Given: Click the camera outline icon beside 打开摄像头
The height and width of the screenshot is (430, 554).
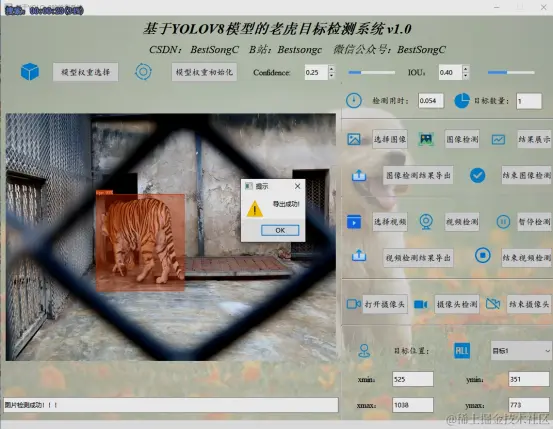Looking at the screenshot, I should coord(354,304).
